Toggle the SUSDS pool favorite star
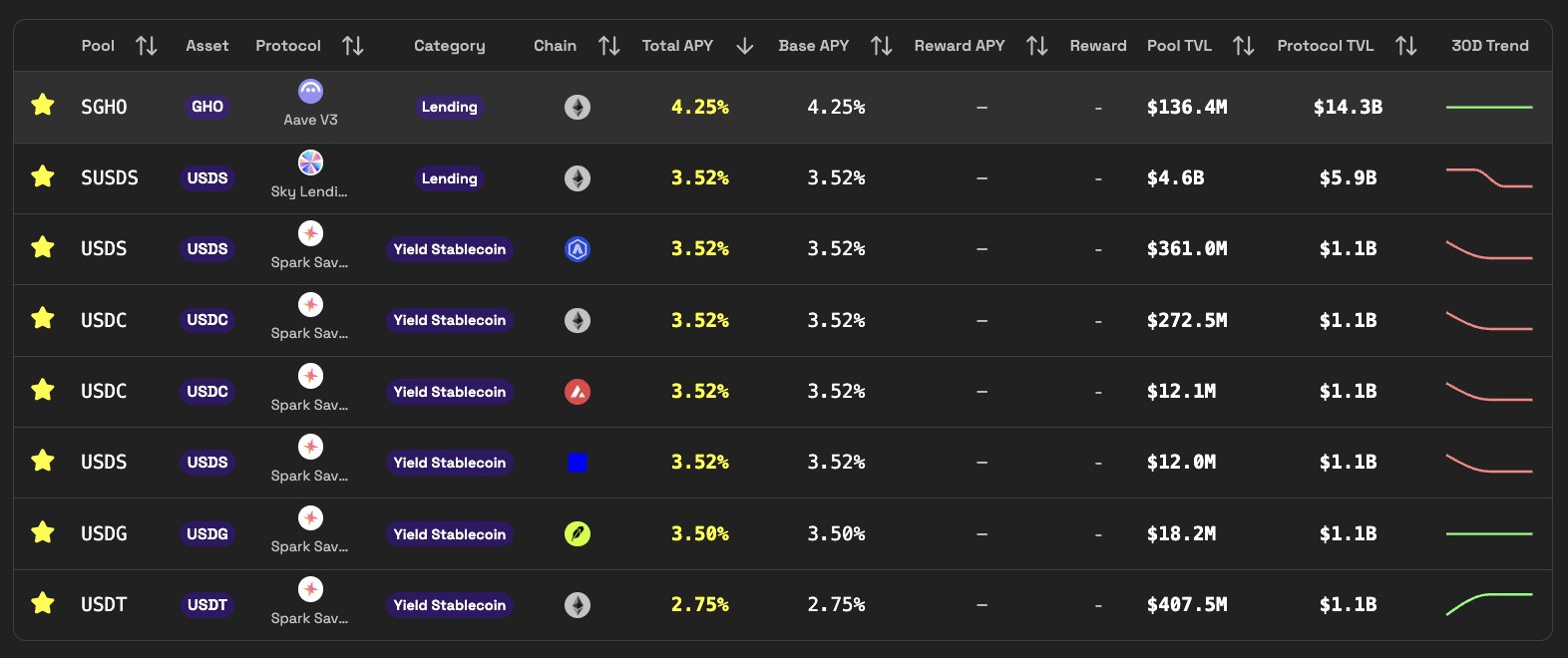 43,176
